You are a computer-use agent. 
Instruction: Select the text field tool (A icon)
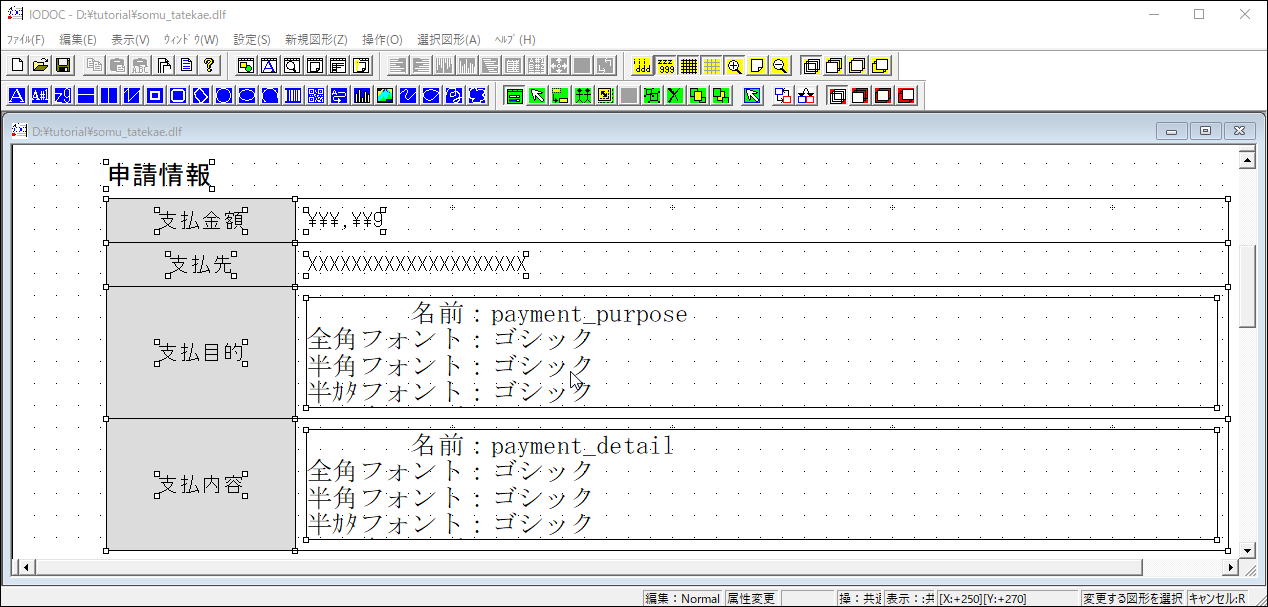point(17,95)
